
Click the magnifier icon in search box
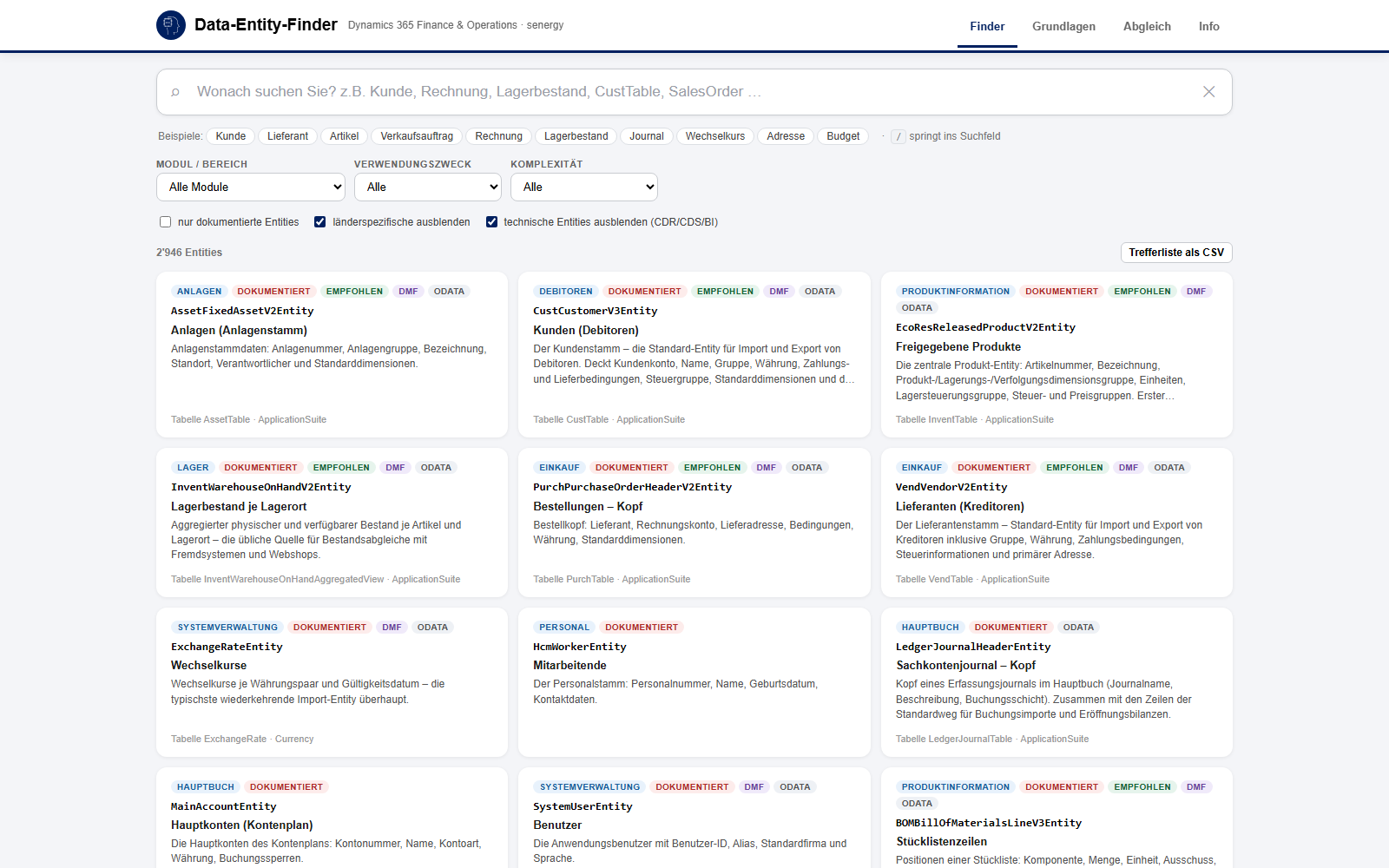point(175,92)
